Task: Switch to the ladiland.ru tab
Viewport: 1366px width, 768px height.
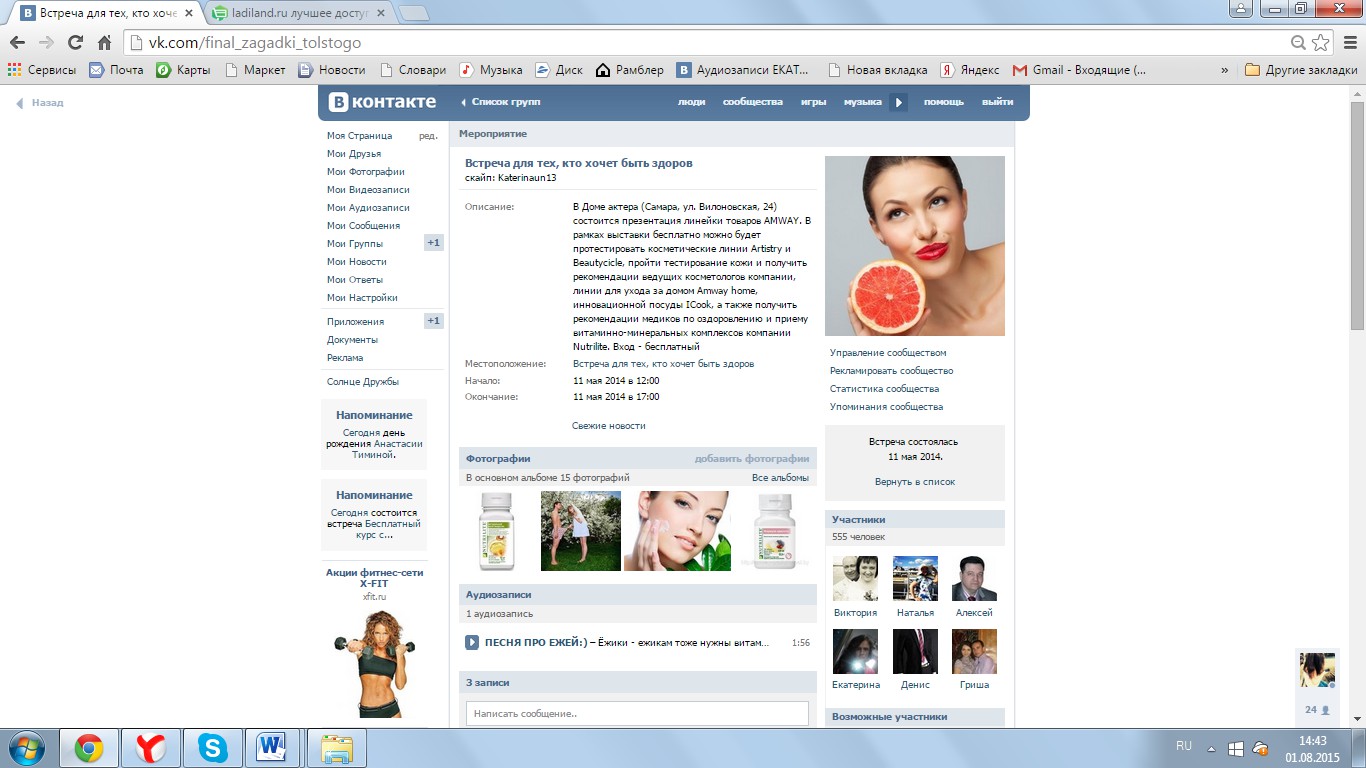Action: [300, 14]
